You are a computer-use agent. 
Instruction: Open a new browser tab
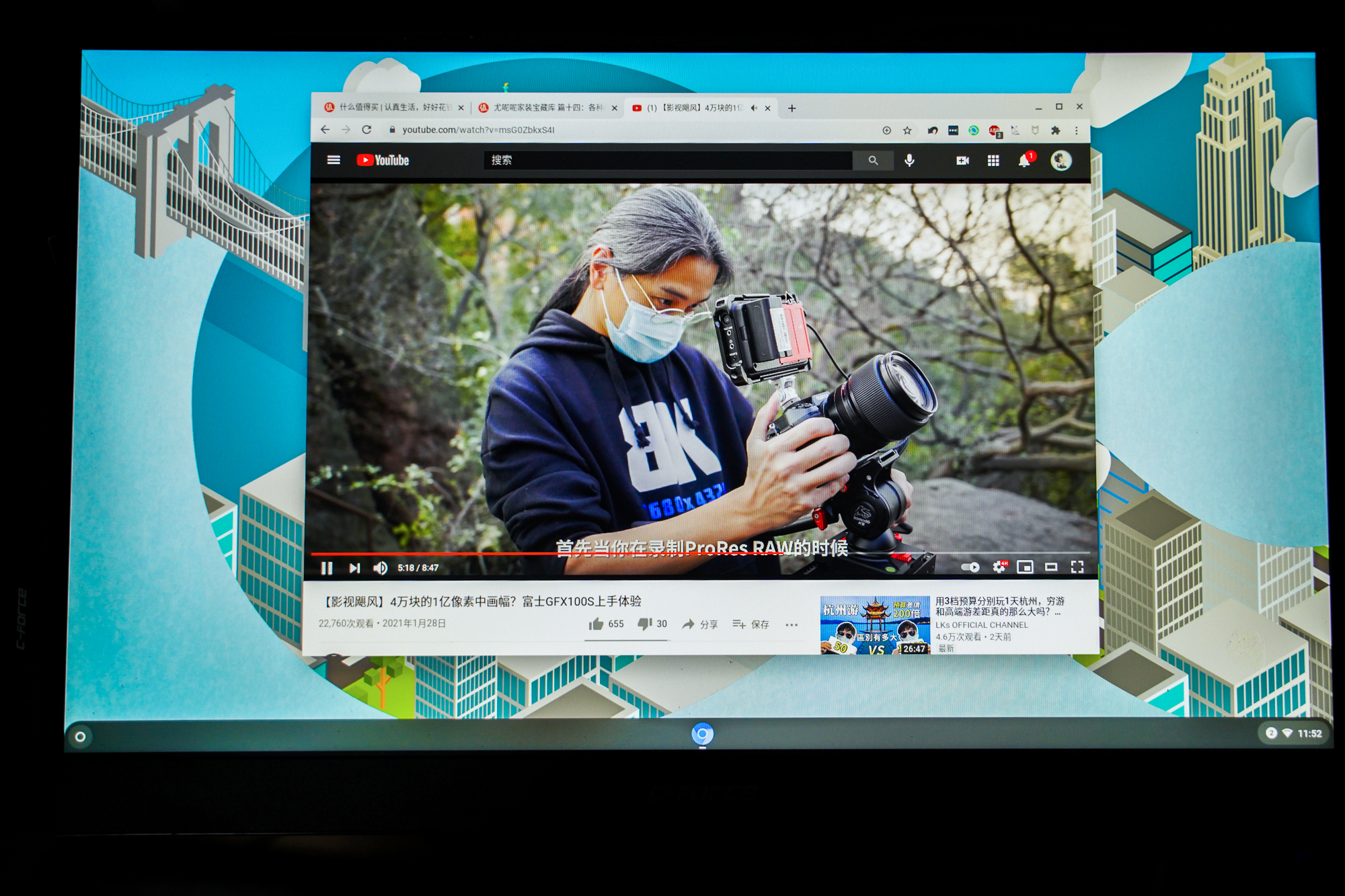coord(792,108)
